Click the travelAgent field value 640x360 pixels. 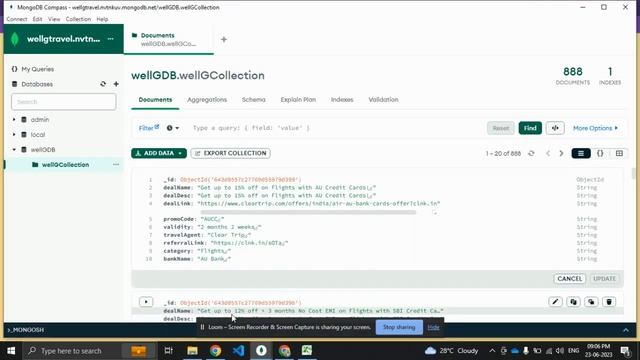229,235
